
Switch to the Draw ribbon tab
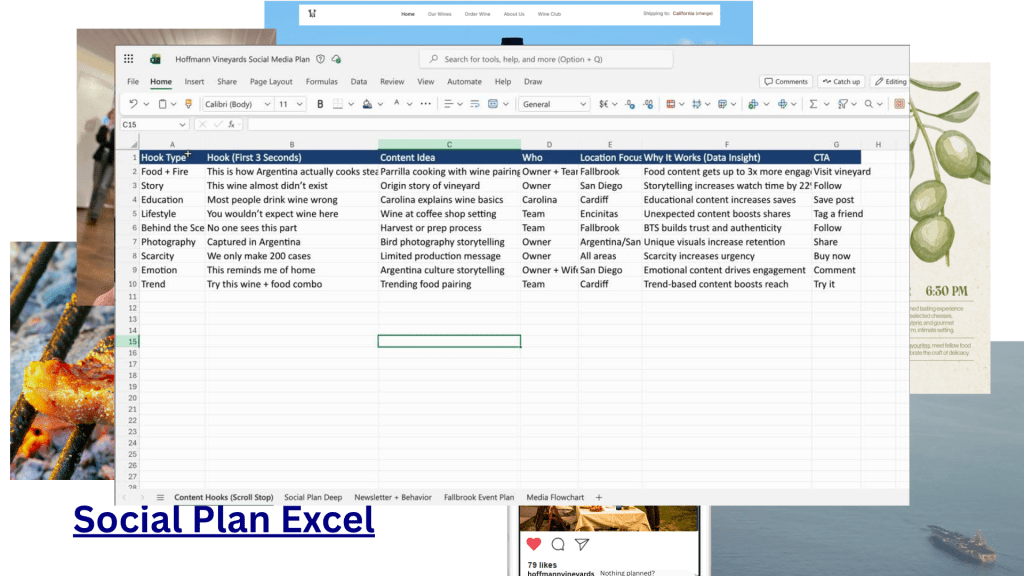coord(533,82)
